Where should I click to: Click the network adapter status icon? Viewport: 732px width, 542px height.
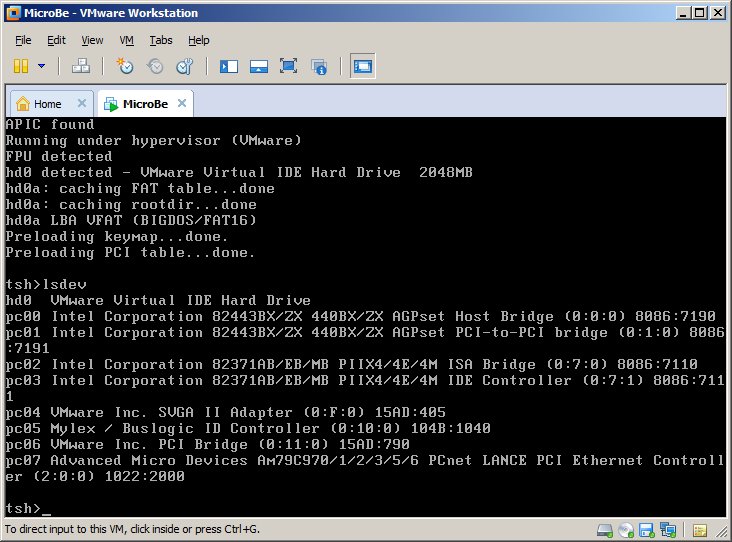[668, 530]
